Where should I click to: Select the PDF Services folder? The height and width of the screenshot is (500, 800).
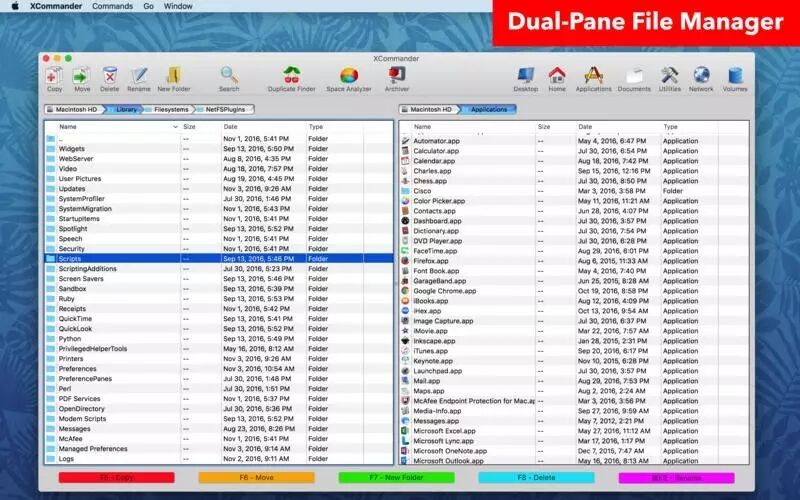pyautogui.click(x=219, y=398)
